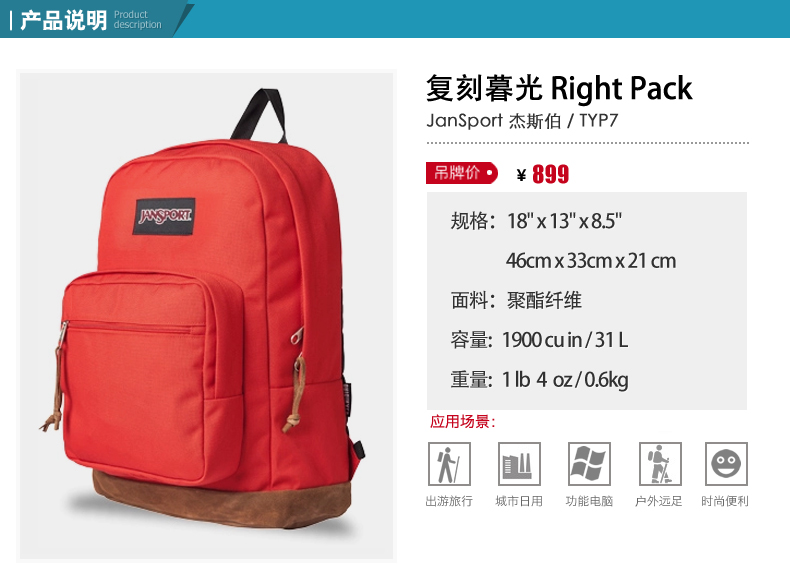Select the JanSport 杰斯伯 / TYP7 subtitle

click(522, 120)
